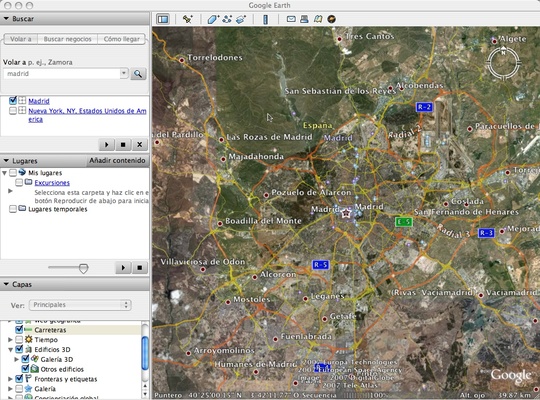Click the Mis lugares globe icon
The height and width of the screenshot is (400, 540).
[x=22, y=172]
